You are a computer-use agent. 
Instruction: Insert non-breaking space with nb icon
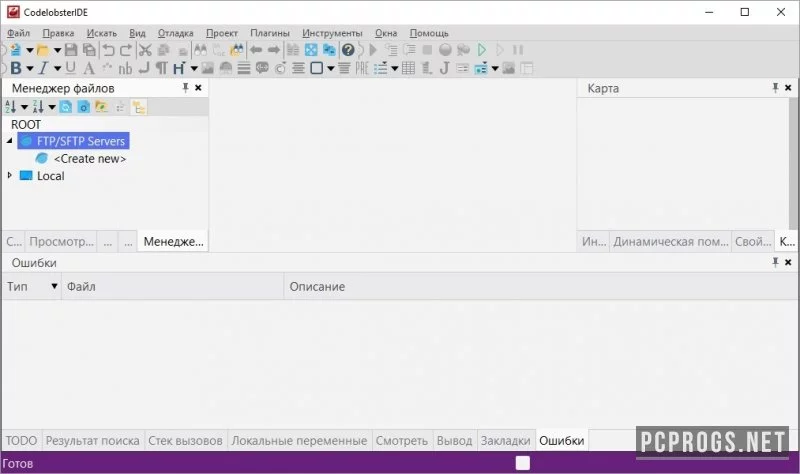point(126,68)
